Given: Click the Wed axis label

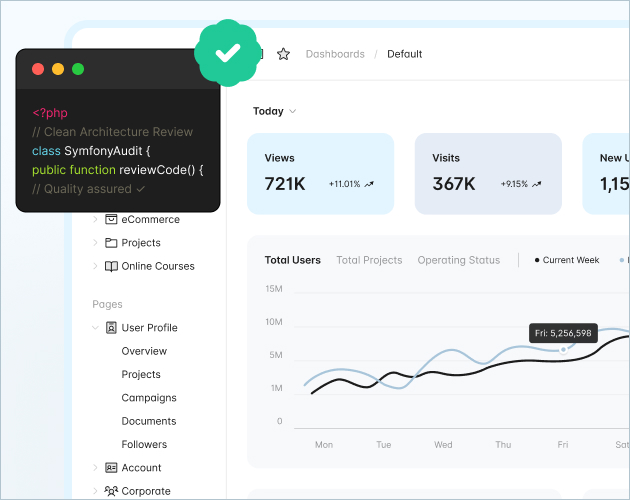Looking at the screenshot, I should point(443,445).
